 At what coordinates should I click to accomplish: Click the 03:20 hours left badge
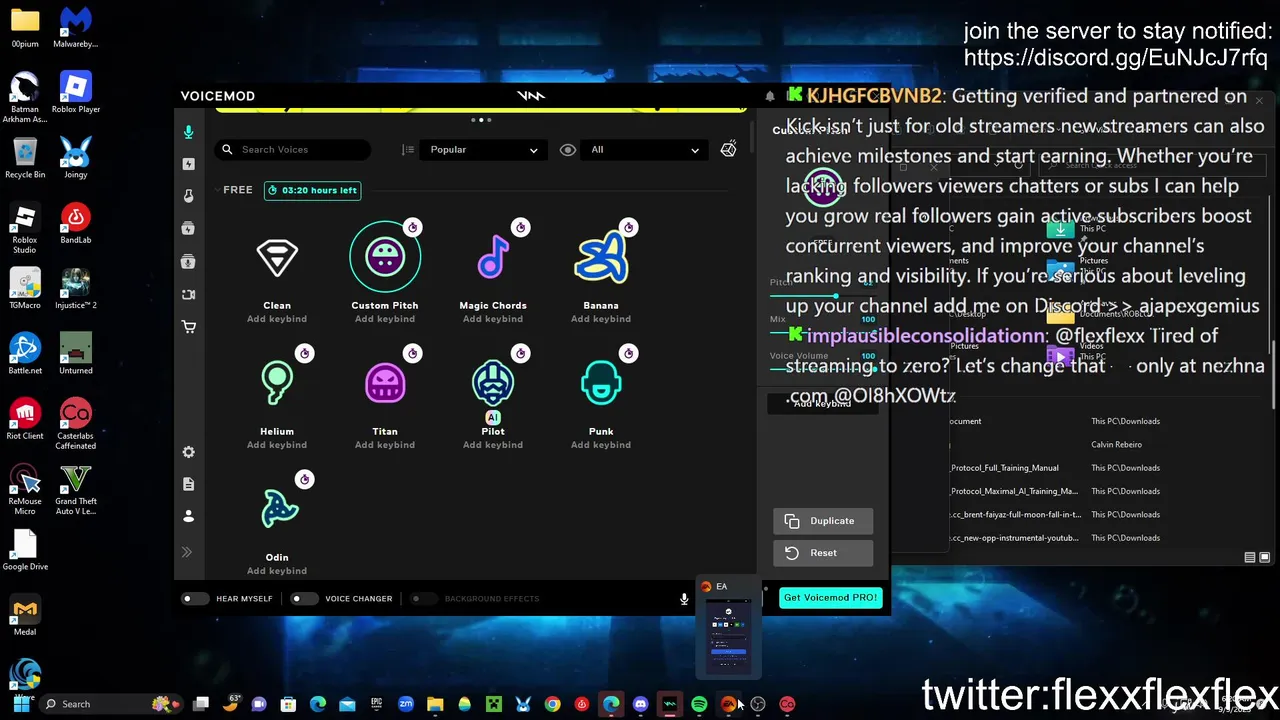click(312, 190)
